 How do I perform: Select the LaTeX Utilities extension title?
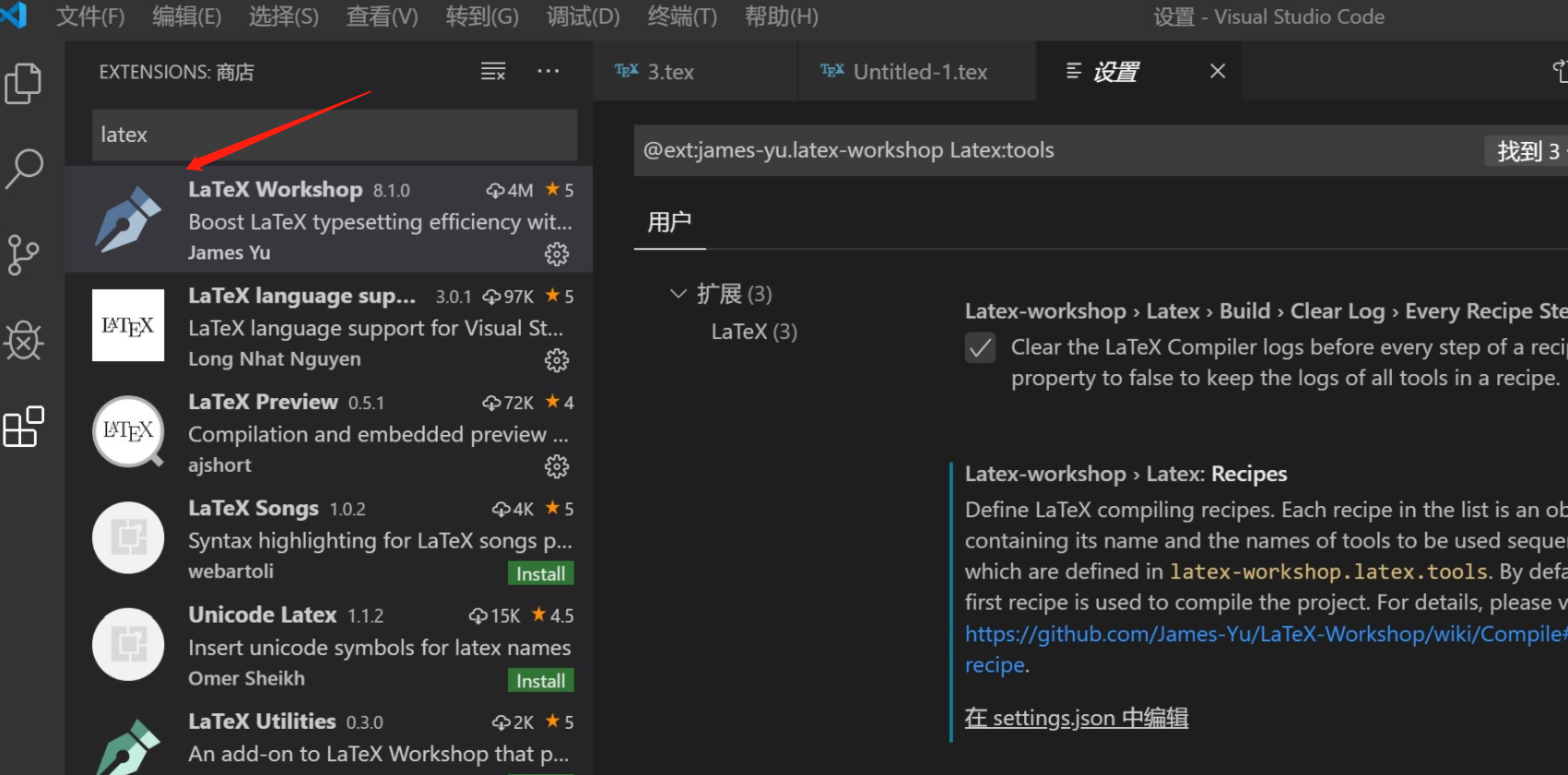262,721
